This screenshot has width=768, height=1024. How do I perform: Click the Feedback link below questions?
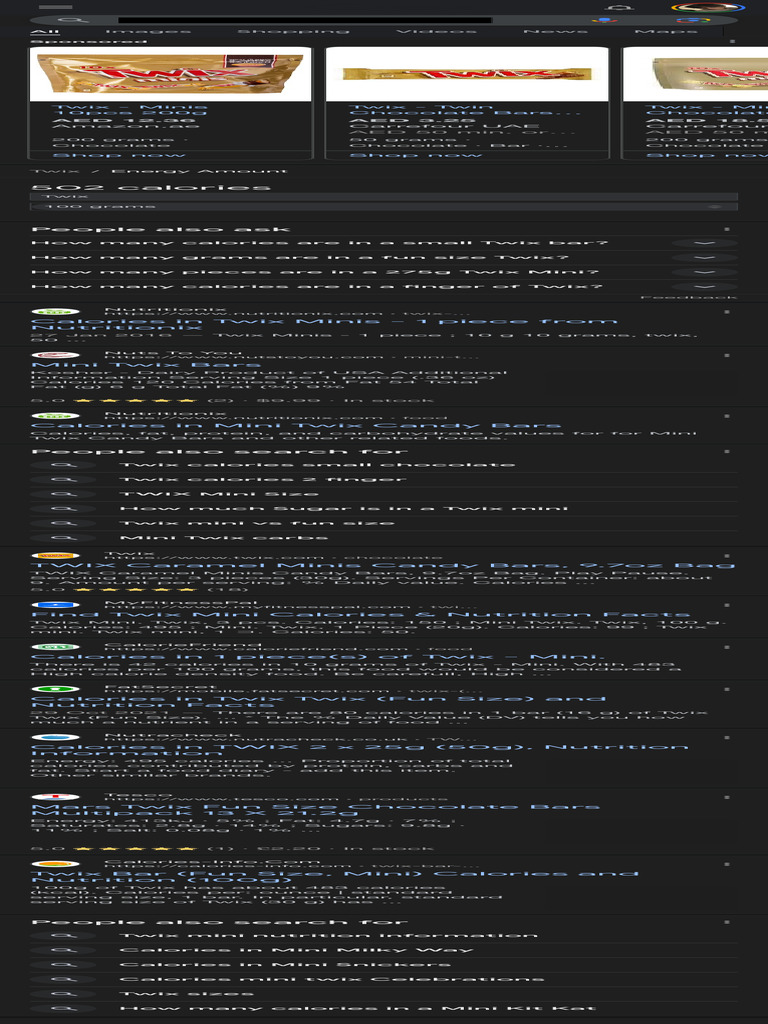tap(688, 297)
